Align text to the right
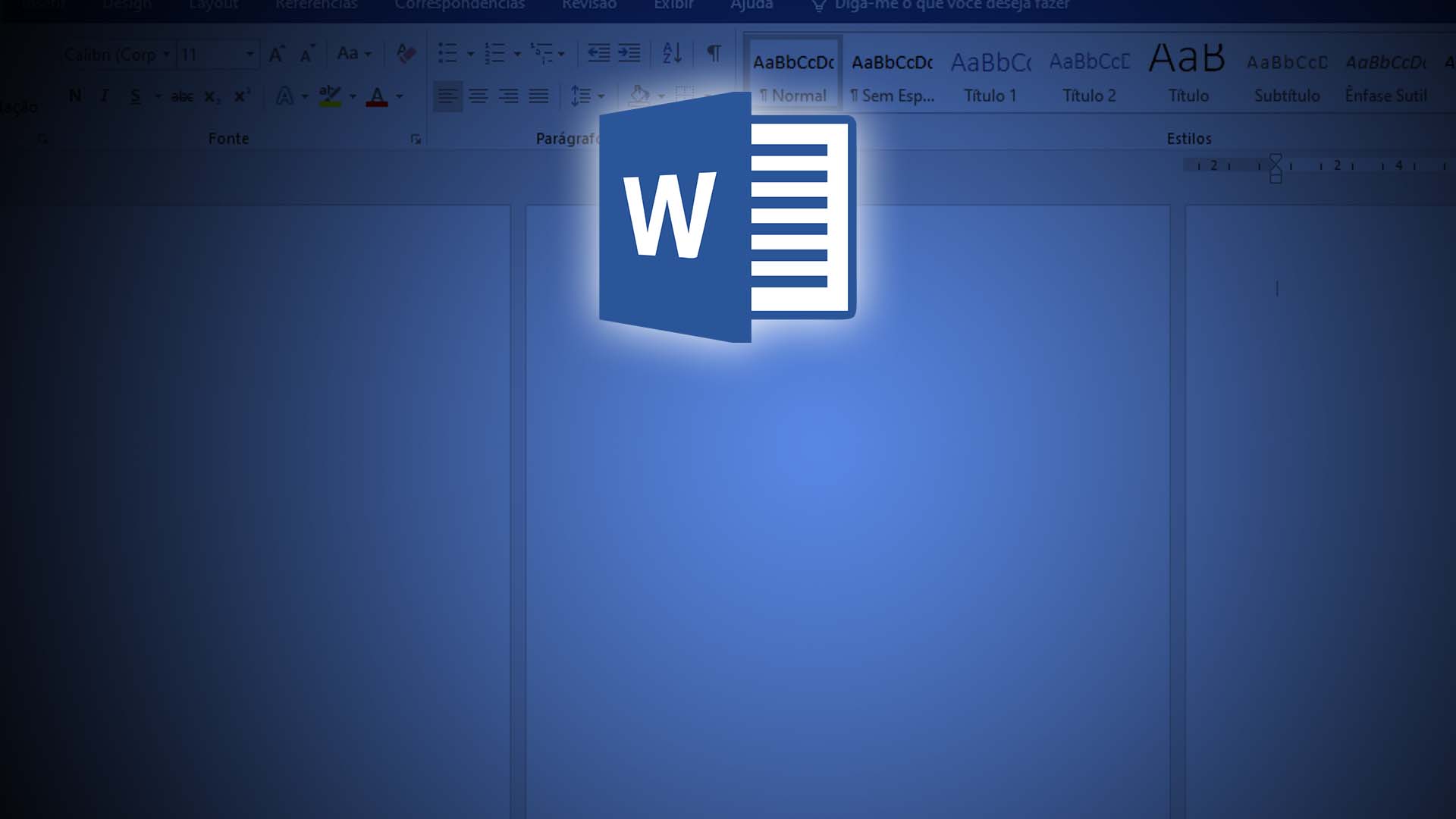The image size is (1456, 819). pyautogui.click(x=509, y=96)
